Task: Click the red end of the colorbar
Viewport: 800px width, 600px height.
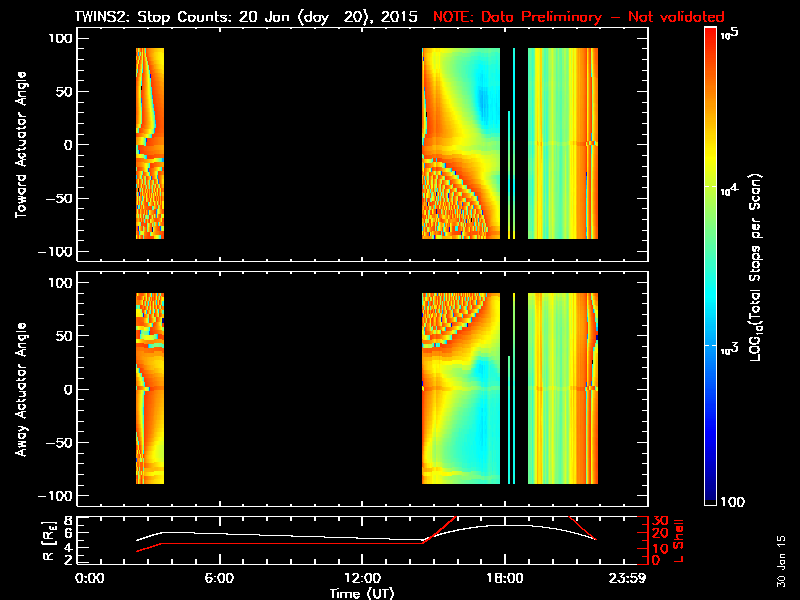Action: pyautogui.click(x=711, y=36)
